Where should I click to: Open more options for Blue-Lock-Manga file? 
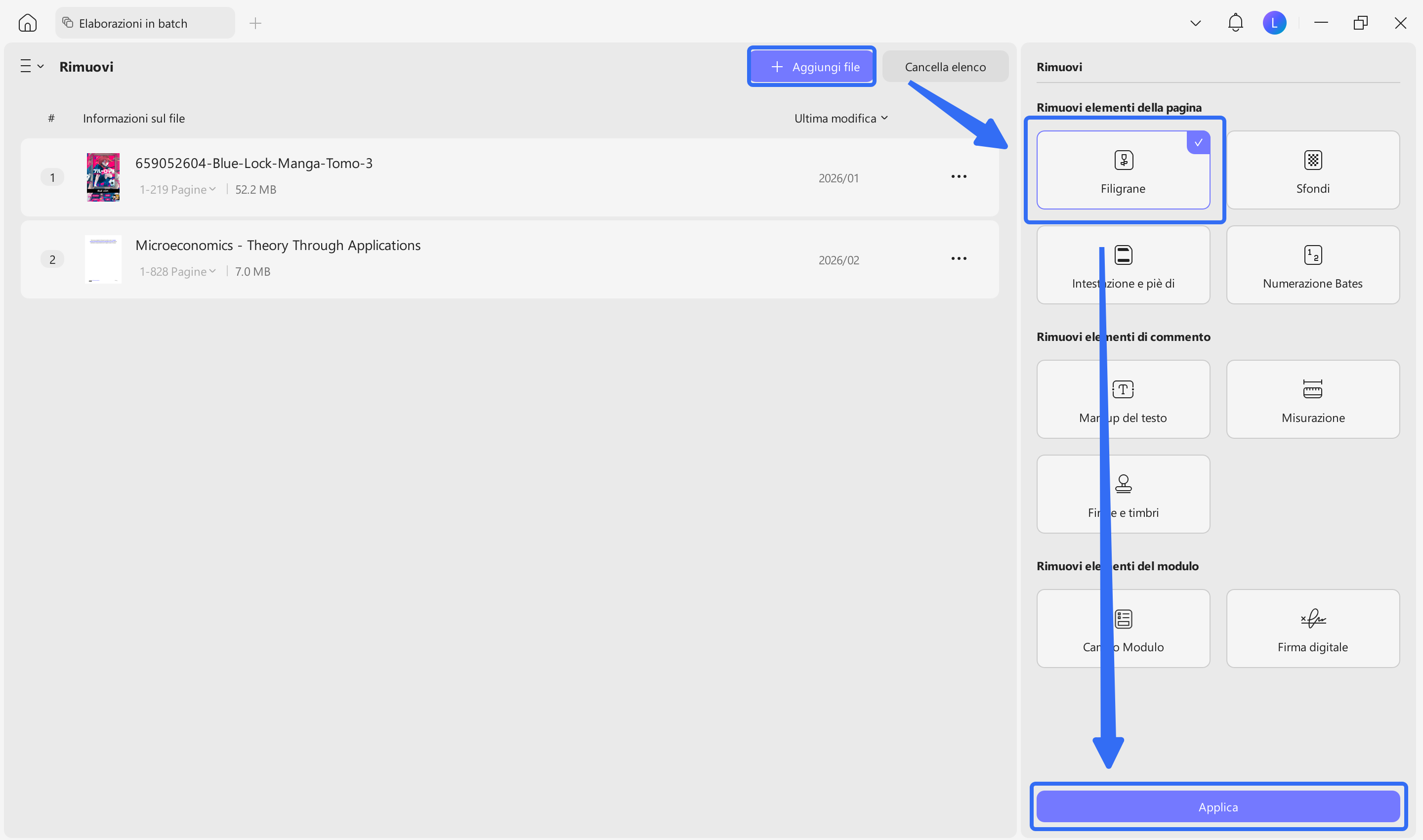click(959, 176)
